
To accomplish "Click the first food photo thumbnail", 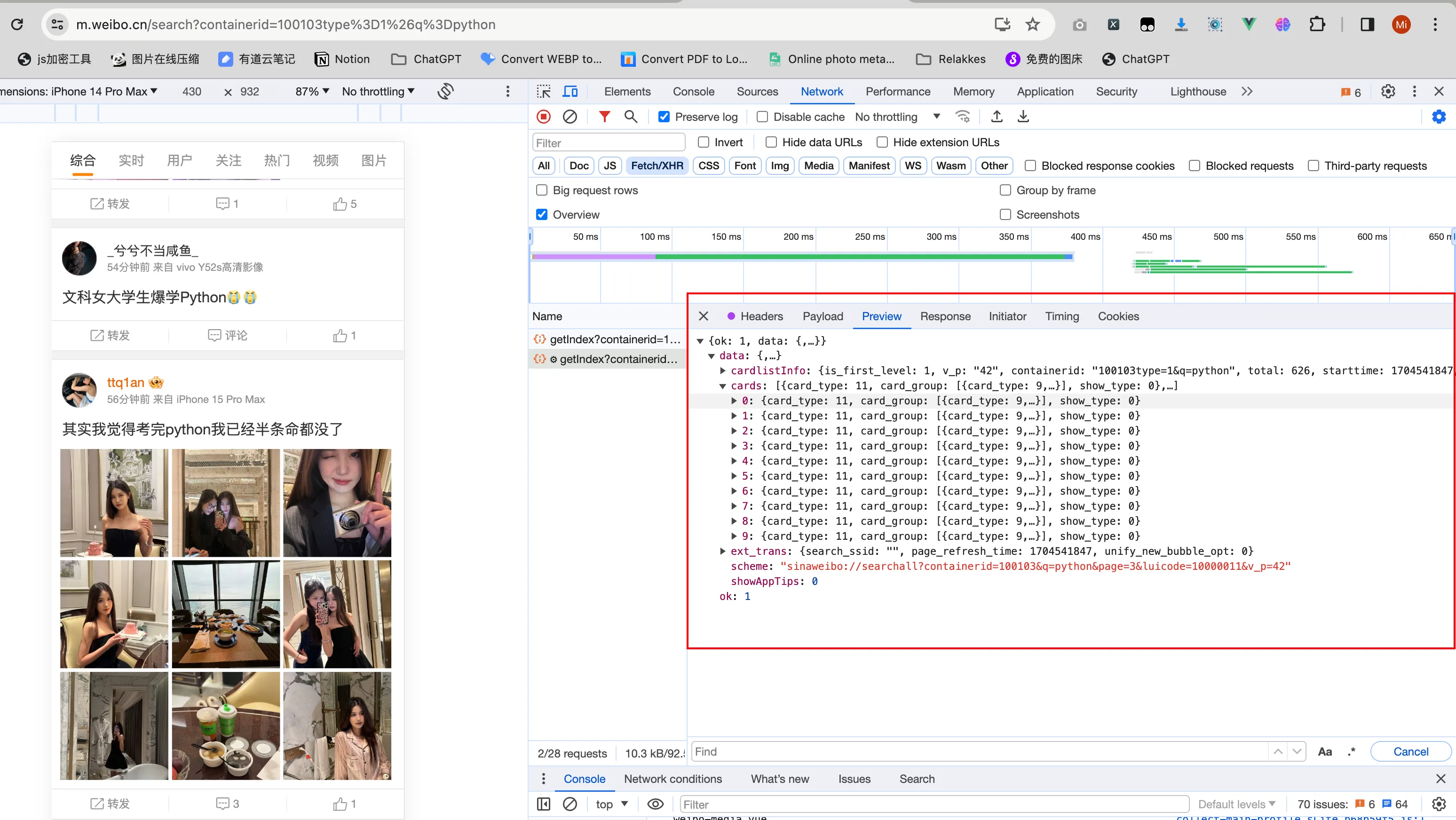I will coord(226,614).
